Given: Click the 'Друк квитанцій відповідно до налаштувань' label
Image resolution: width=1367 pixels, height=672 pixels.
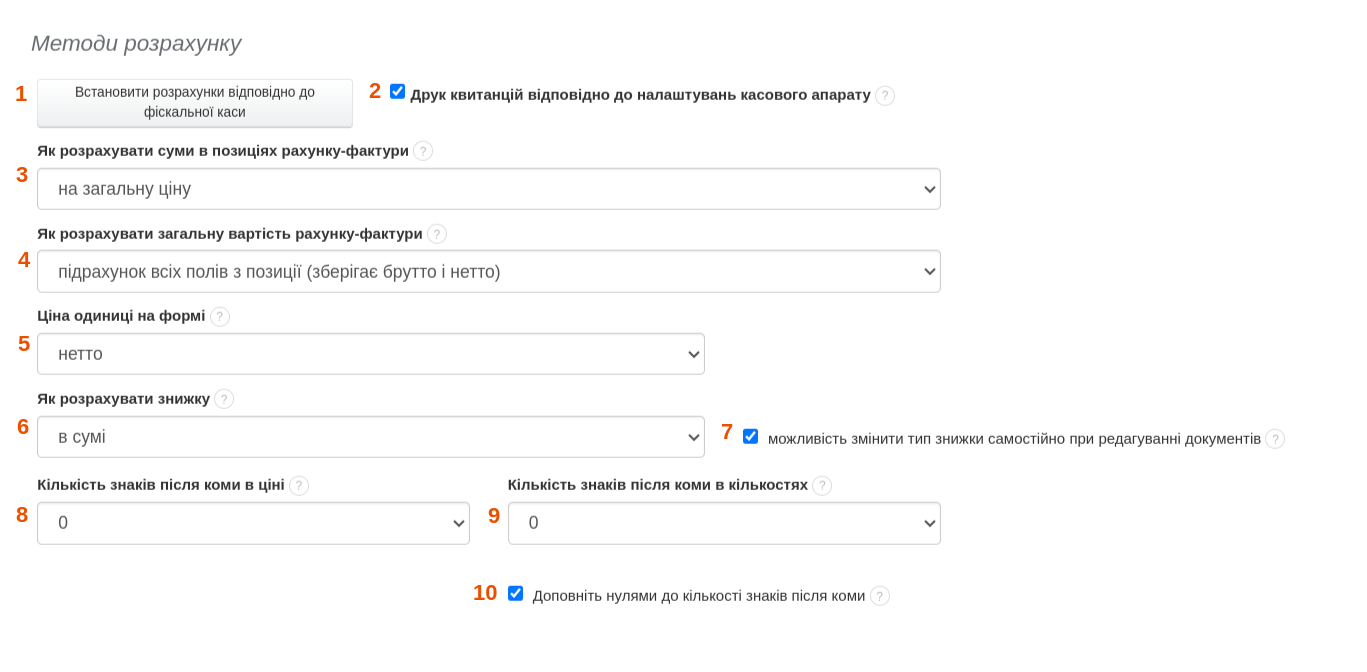Looking at the screenshot, I should click(640, 95).
